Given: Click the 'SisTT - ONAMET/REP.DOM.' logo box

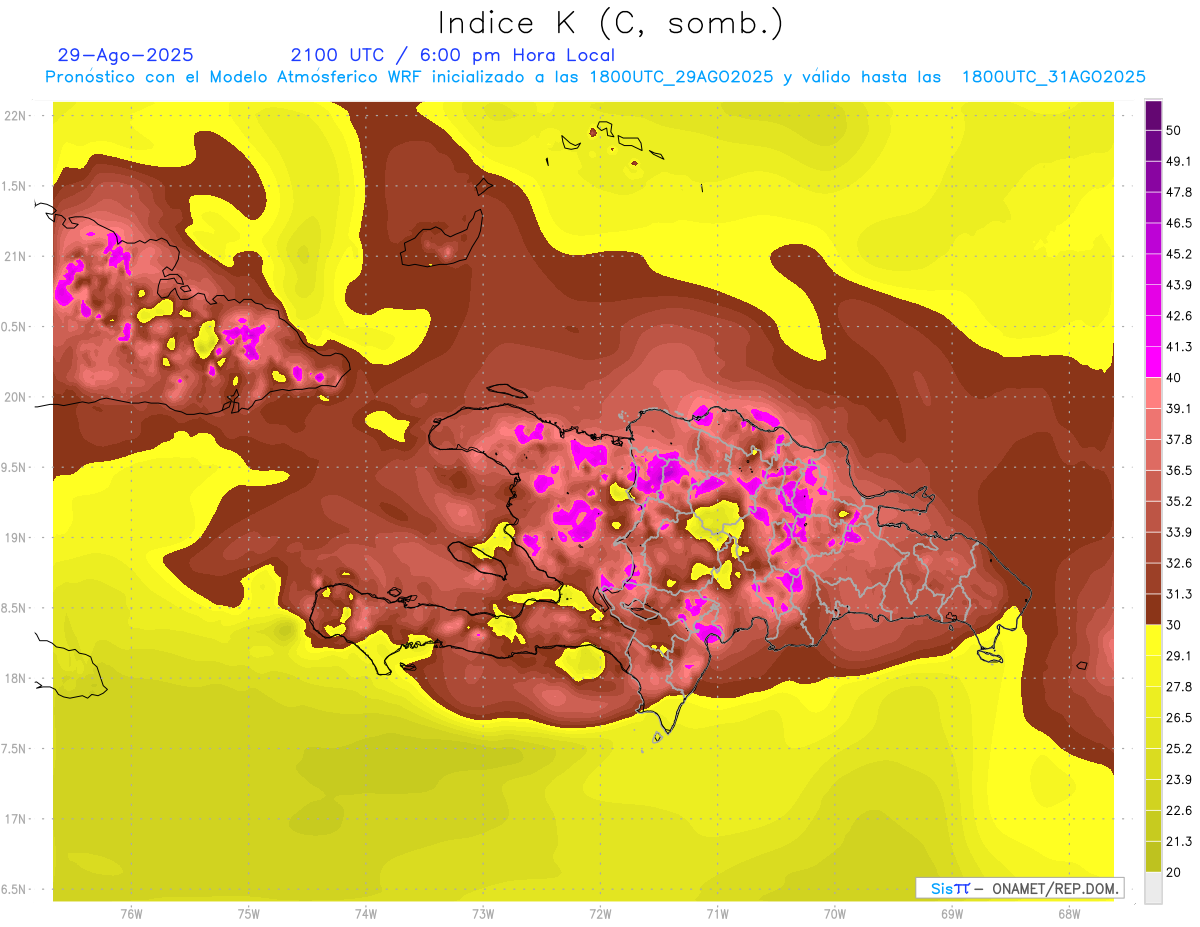Looking at the screenshot, I should [x=1020, y=888].
